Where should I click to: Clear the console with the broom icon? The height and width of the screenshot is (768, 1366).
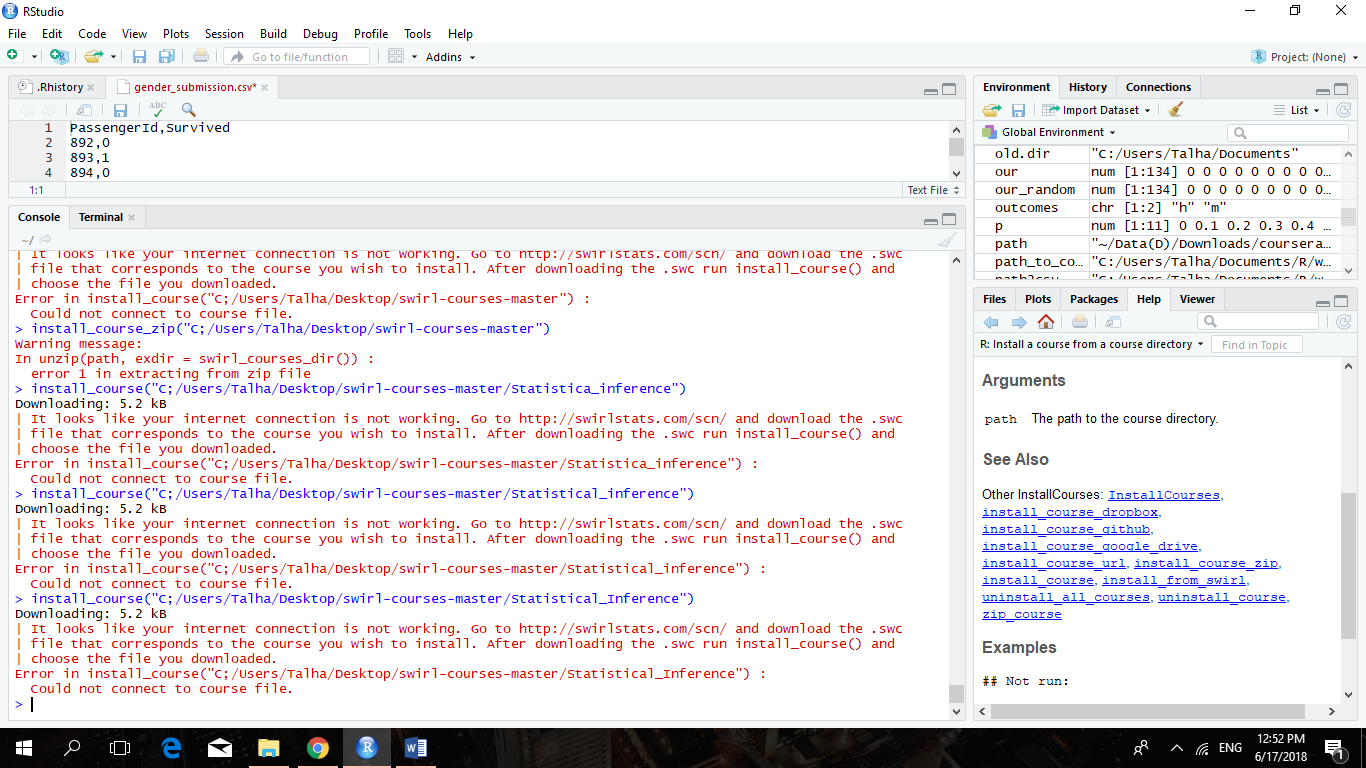[946, 239]
